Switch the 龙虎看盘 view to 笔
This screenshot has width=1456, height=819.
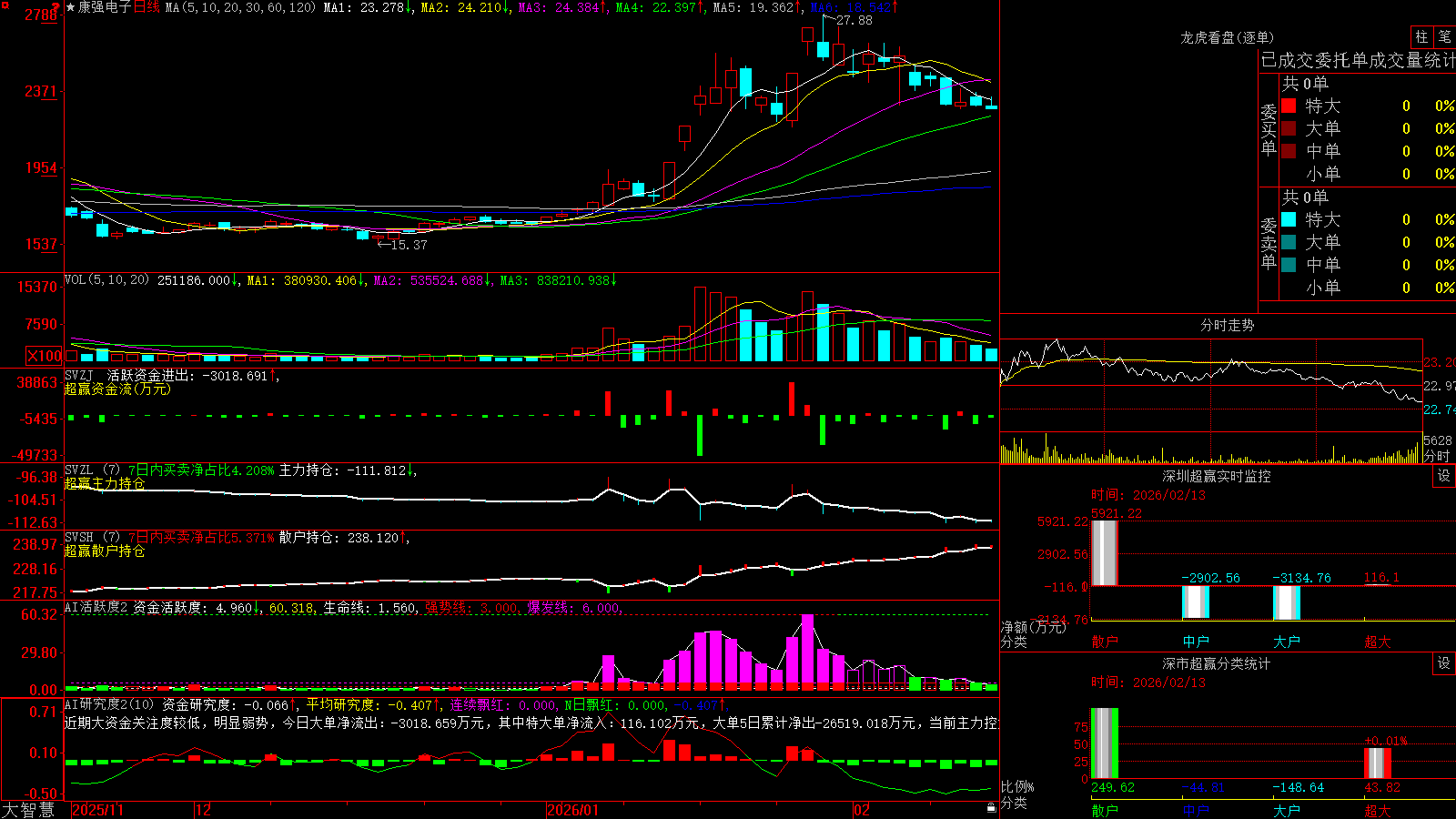pos(1444,37)
